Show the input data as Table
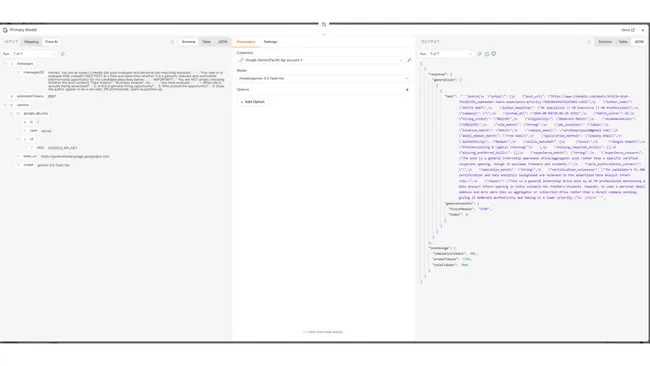Image resolution: width=650 pixels, height=366 pixels. click(x=206, y=42)
